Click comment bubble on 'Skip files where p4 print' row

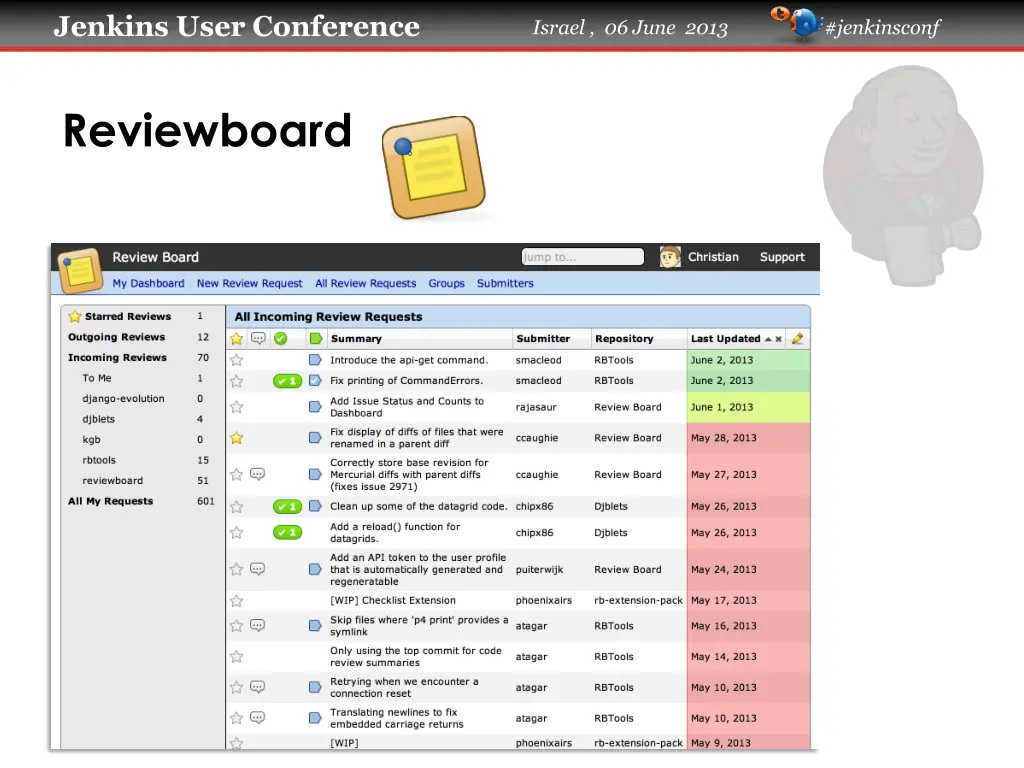[258, 626]
